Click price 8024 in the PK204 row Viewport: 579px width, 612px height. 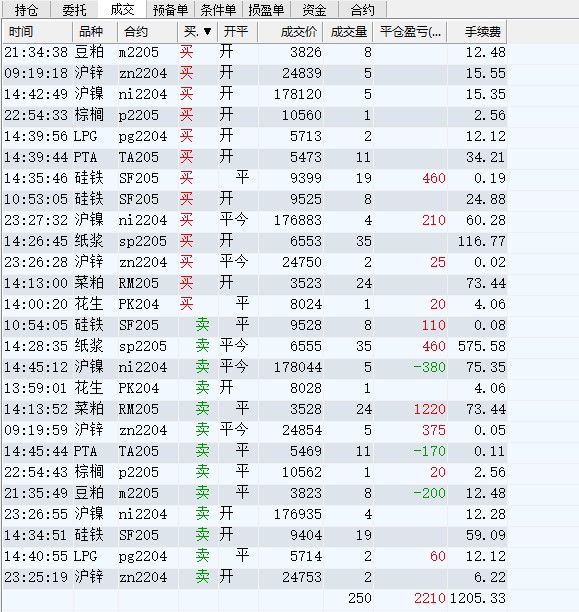(306, 304)
